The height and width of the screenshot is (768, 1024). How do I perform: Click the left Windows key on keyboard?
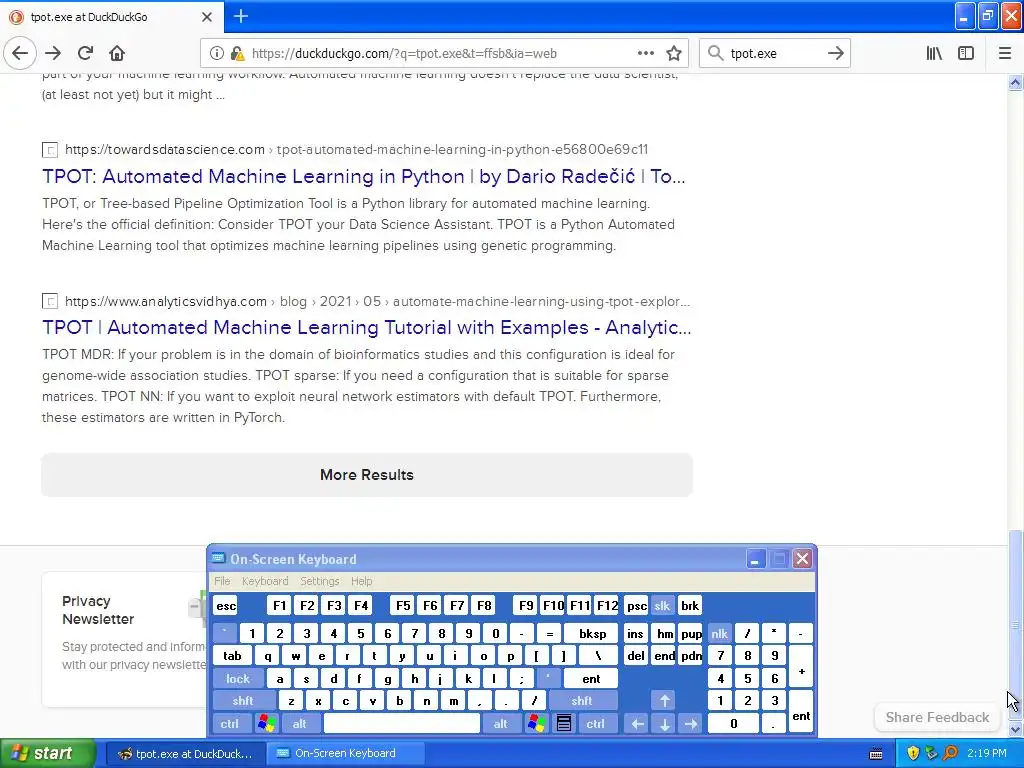266,723
